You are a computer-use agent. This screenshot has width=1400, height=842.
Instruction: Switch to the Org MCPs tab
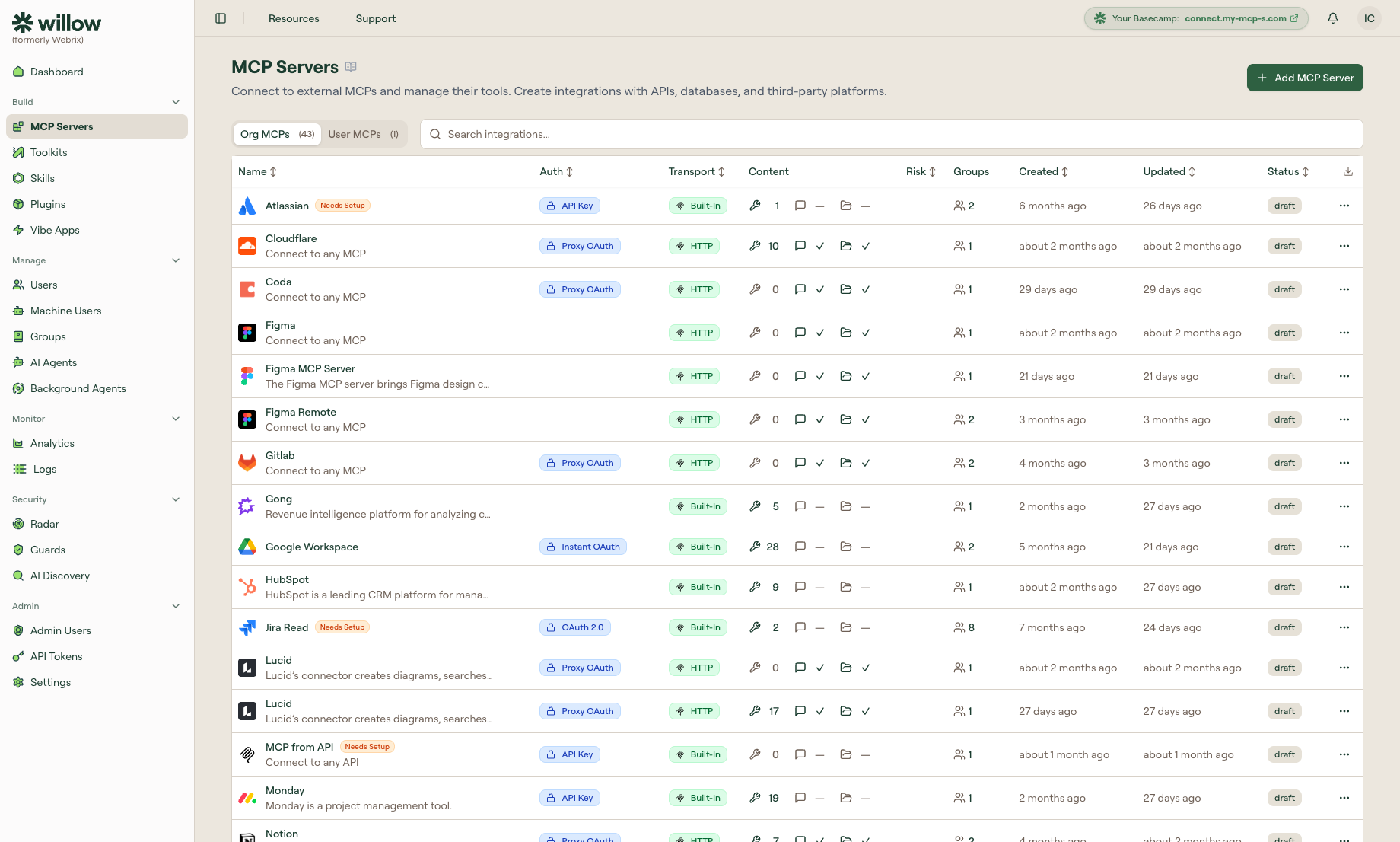[277, 134]
